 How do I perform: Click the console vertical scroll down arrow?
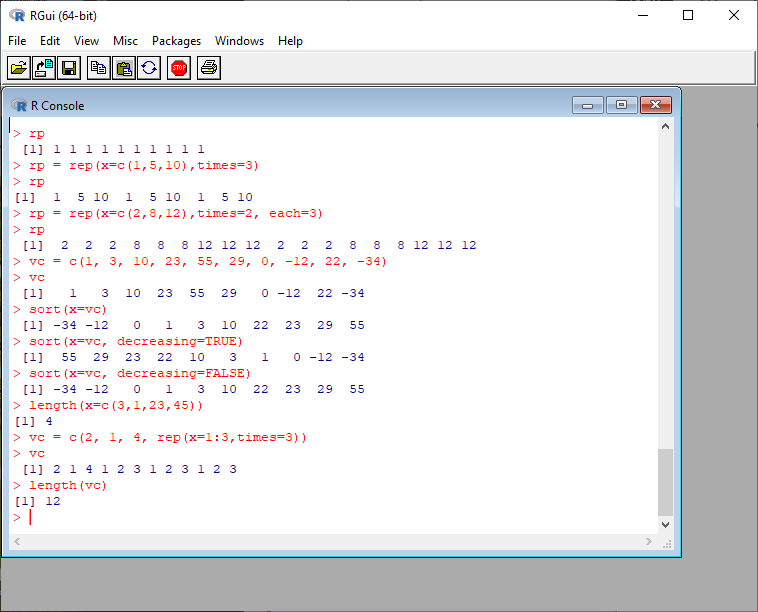pyautogui.click(x=665, y=525)
